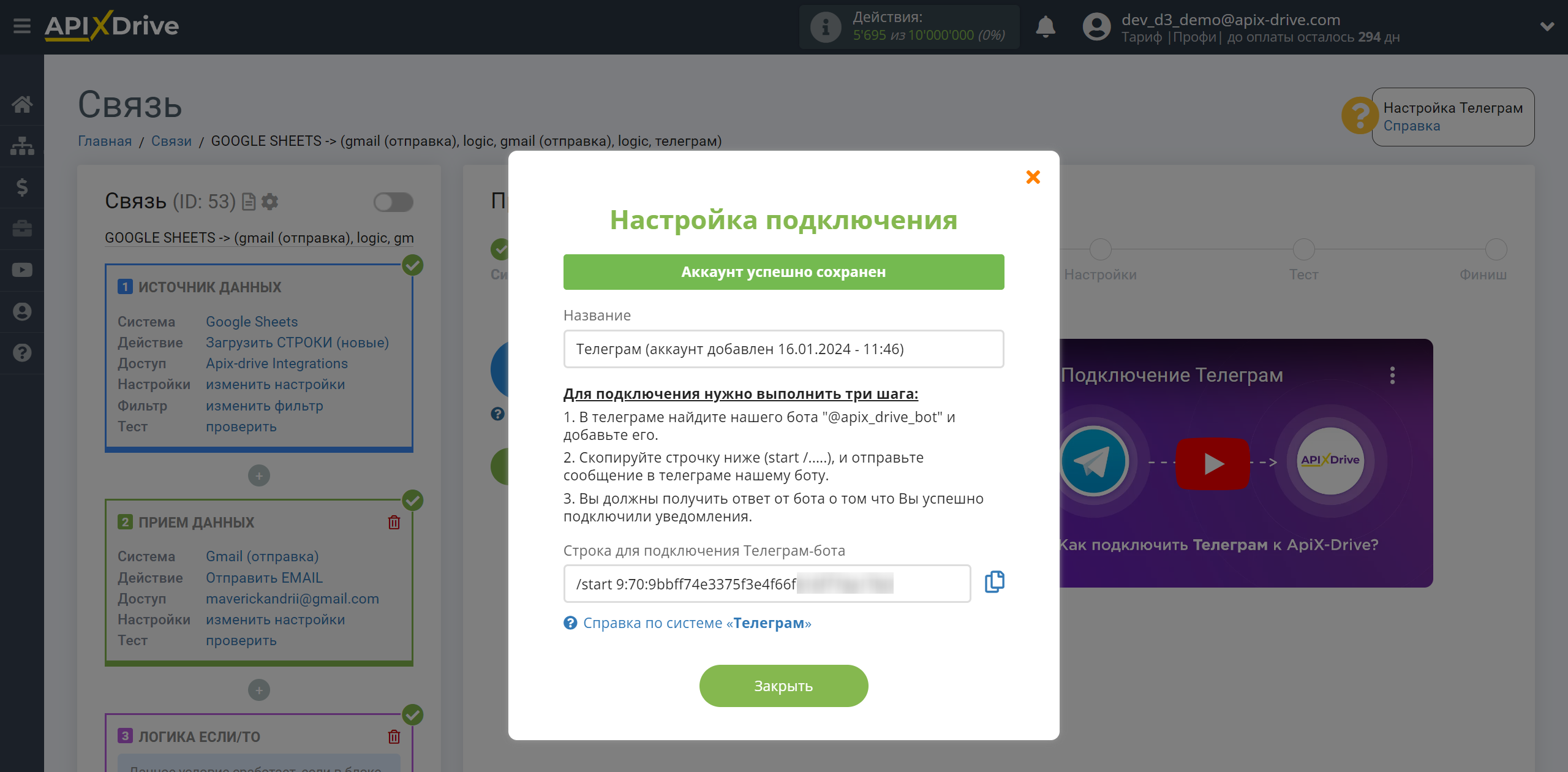
Task: Open the Справка help link
Action: [1412, 126]
